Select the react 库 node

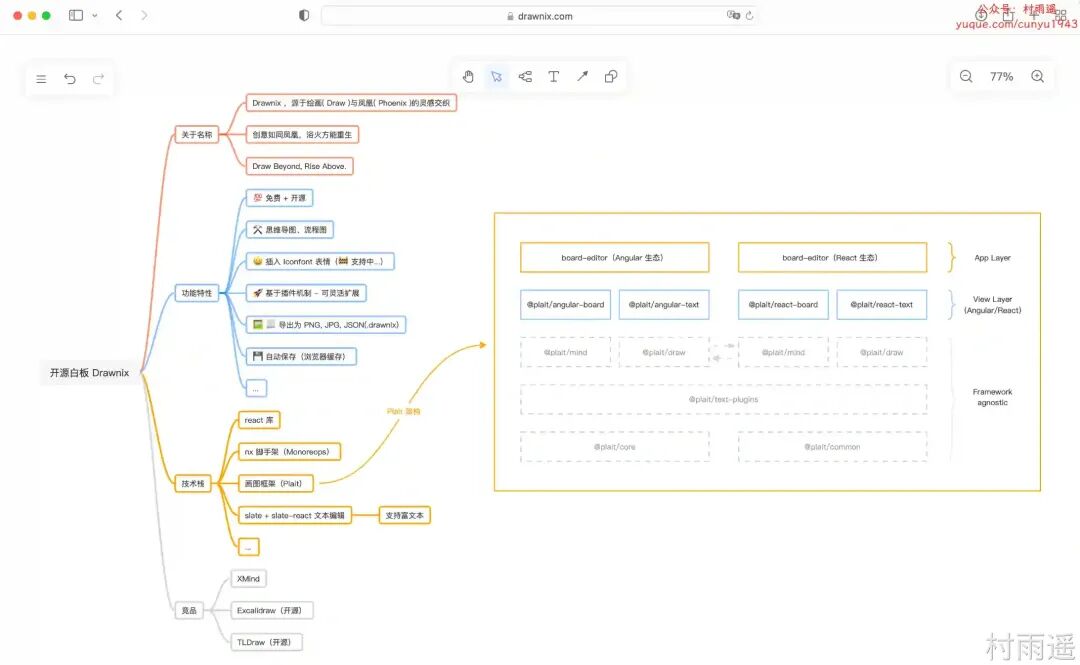click(x=259, y=420)
